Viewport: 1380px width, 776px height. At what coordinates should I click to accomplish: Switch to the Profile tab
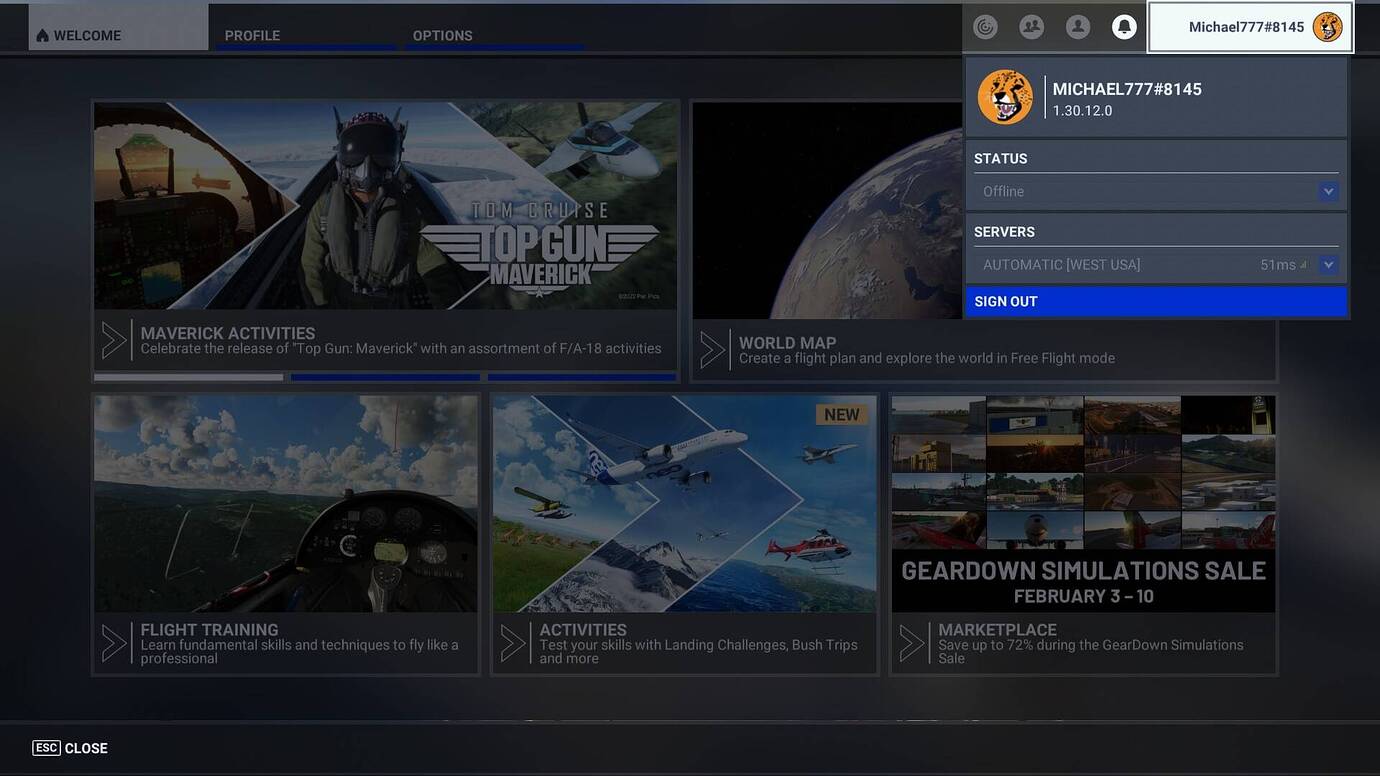coord(252,35)
